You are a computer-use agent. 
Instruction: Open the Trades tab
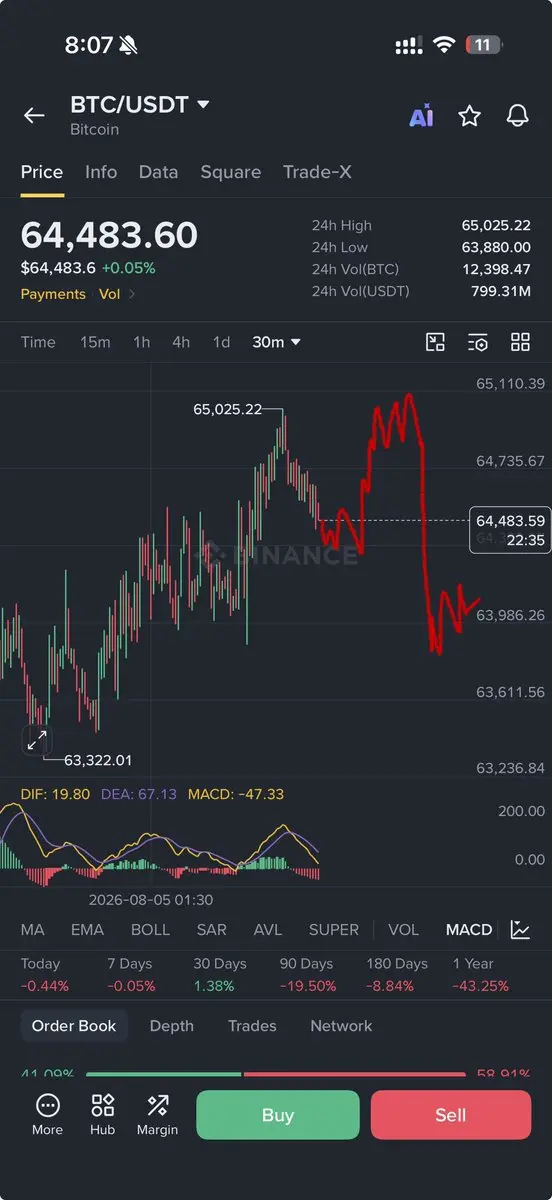[x=252, y=1026]
